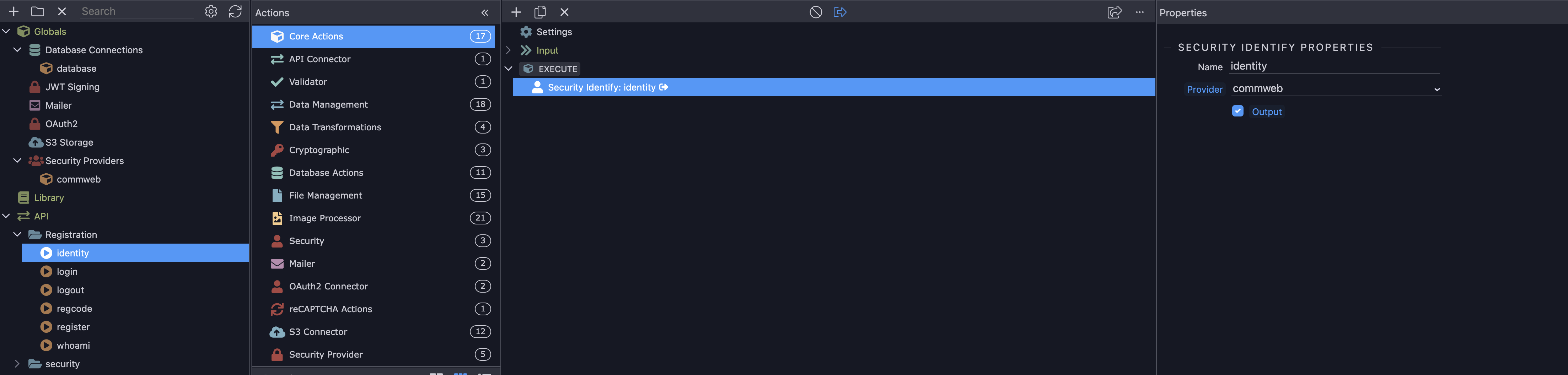Image resolution: width=1568 pixels, height=375 pixels.
Task: Open the database connection item
Action: tap(76, 69)
